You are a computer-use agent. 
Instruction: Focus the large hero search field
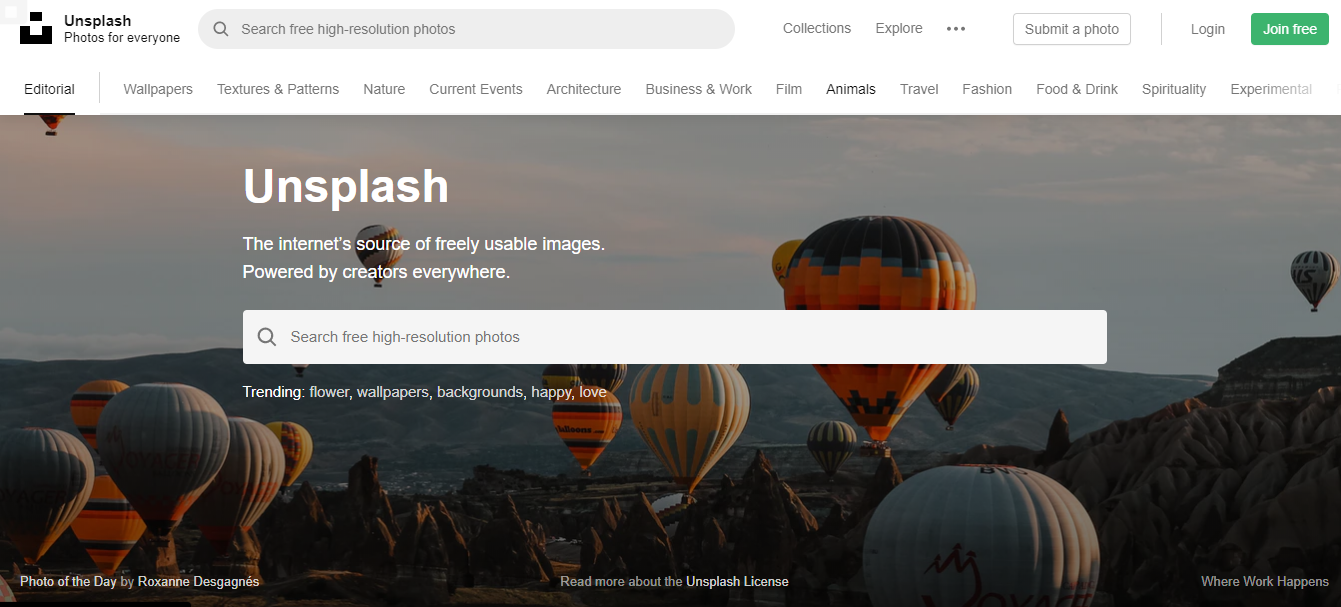pos(675,337)
